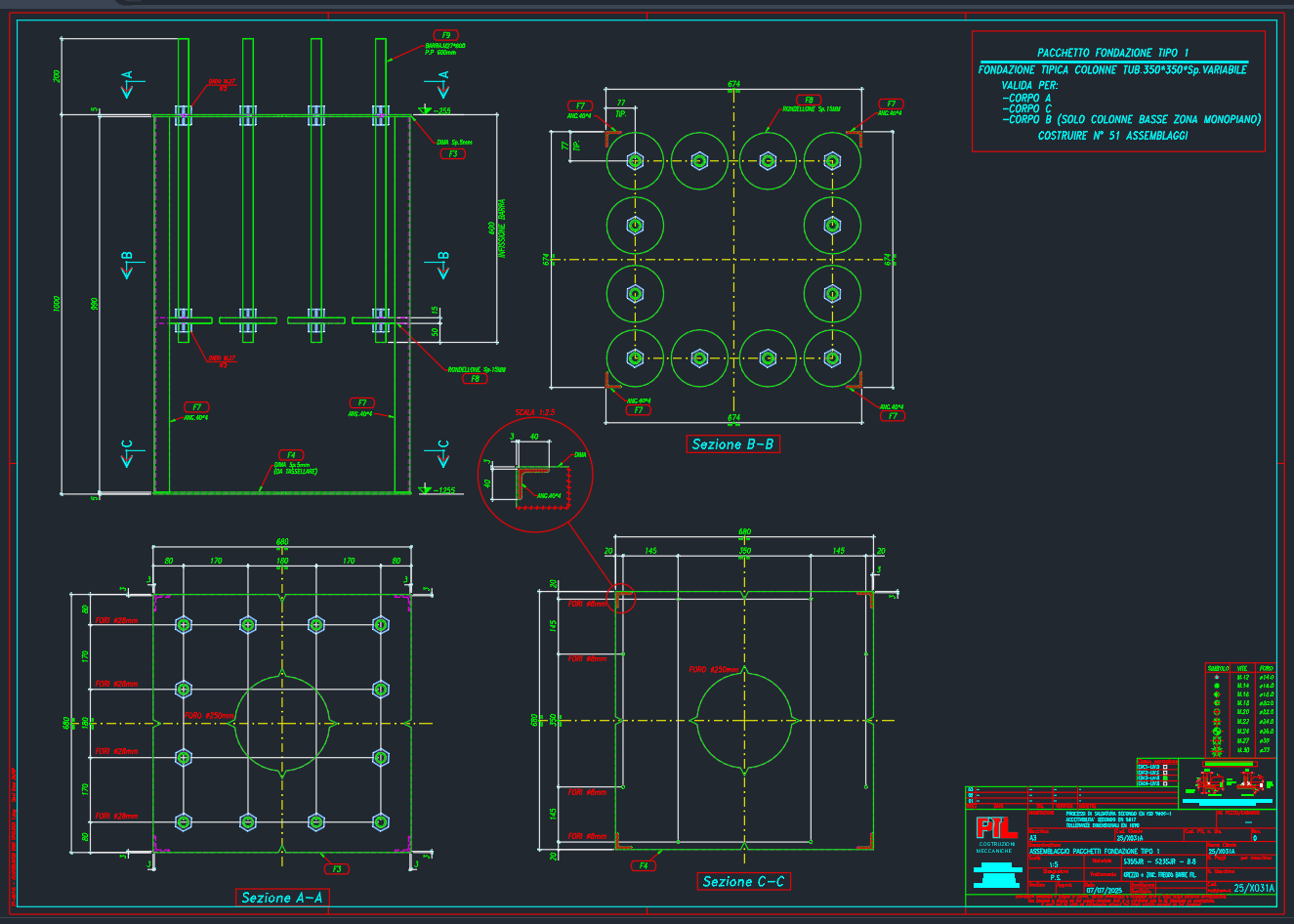Check the EXC1 execution class box
Screen dimensions: 1294x924
tap(1164, 766)
